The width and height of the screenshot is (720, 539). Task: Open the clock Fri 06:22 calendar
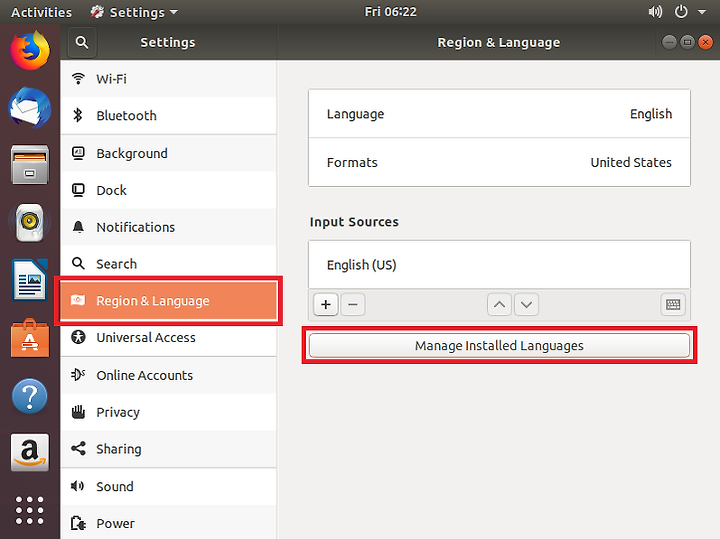tap(390, 12)
